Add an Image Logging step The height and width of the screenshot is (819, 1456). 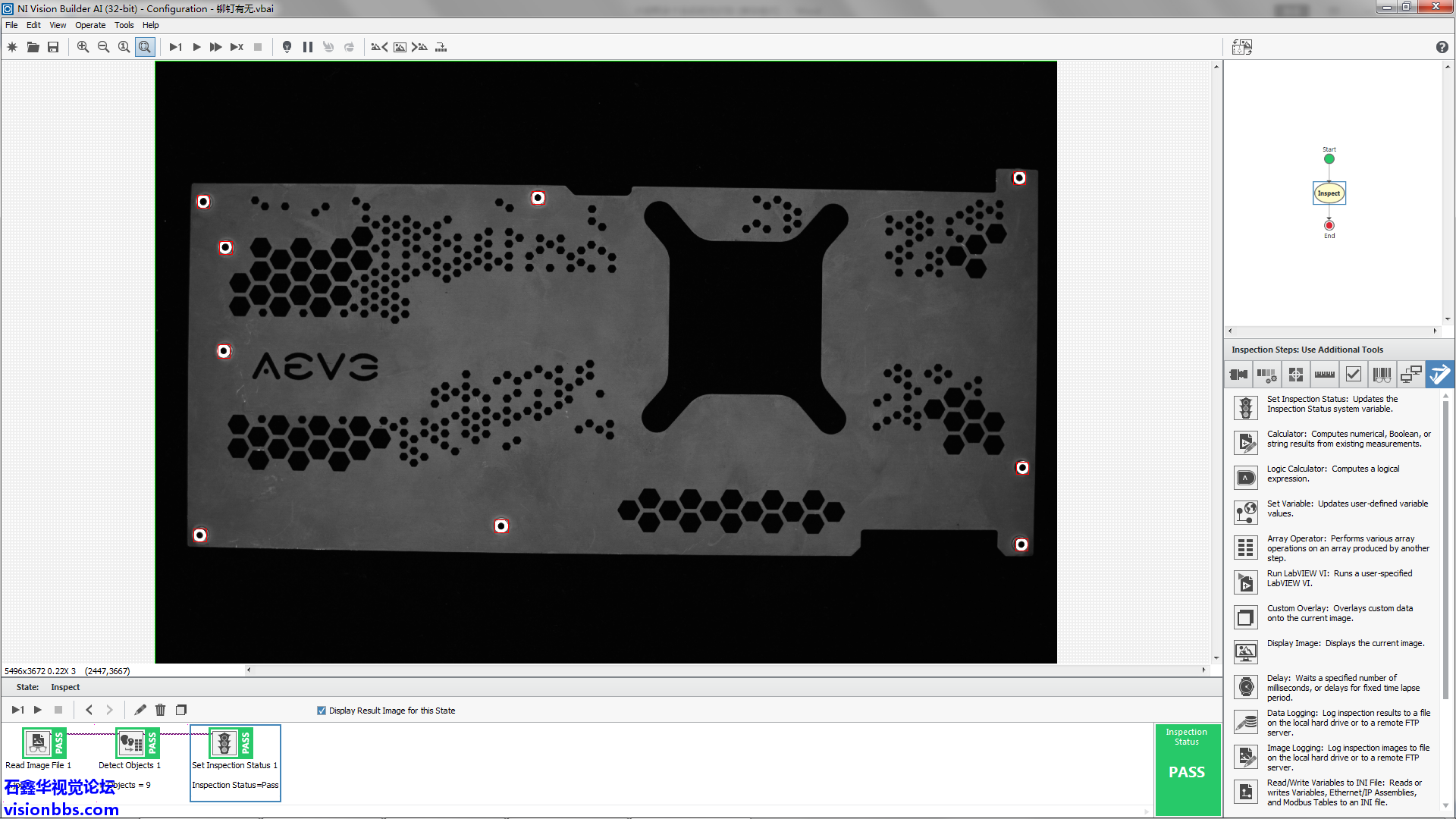point(1332,757)
